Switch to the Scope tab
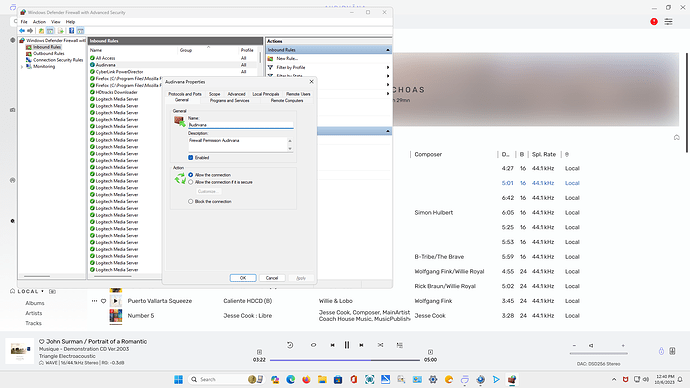 [214, 94]
